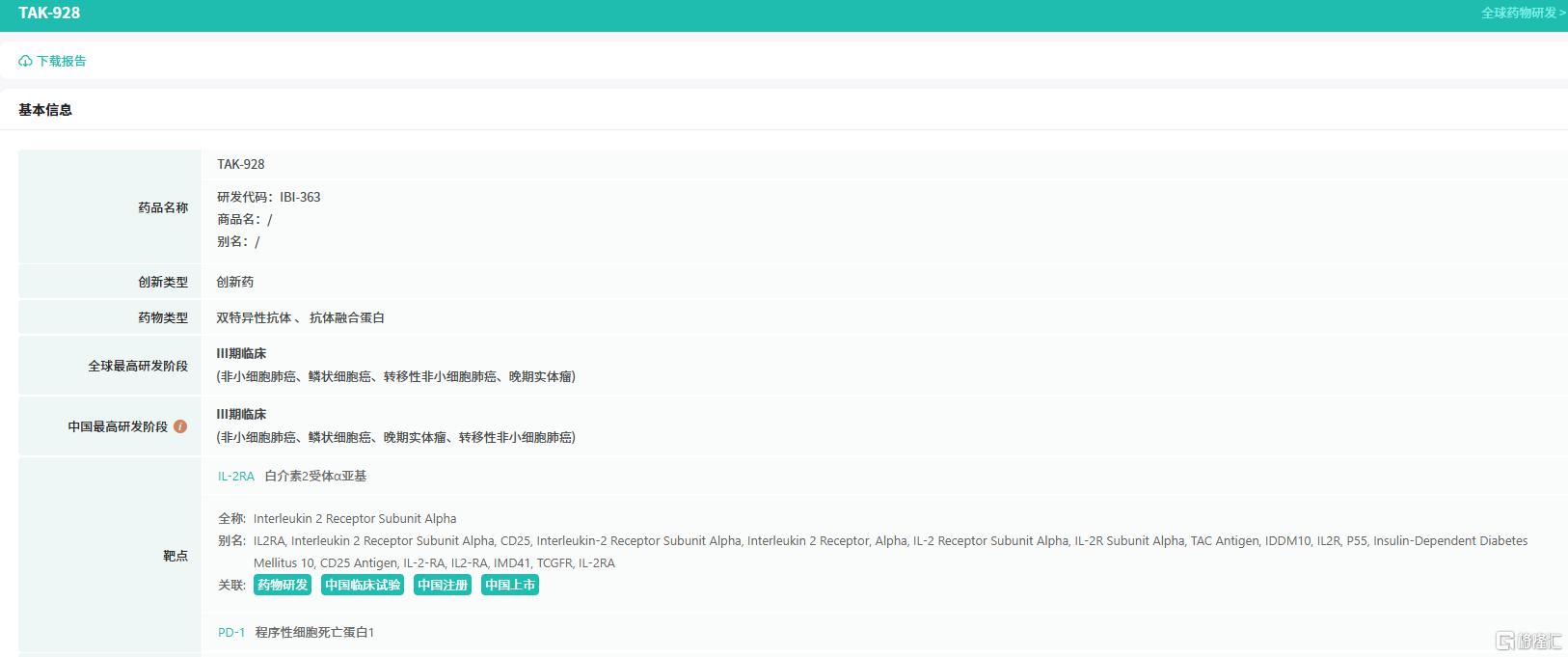The width and height of the screenshot is (1568, 657).
Task: Select Interleukin 2 Receptor Subunit Alpha full name
Action: 355,518
